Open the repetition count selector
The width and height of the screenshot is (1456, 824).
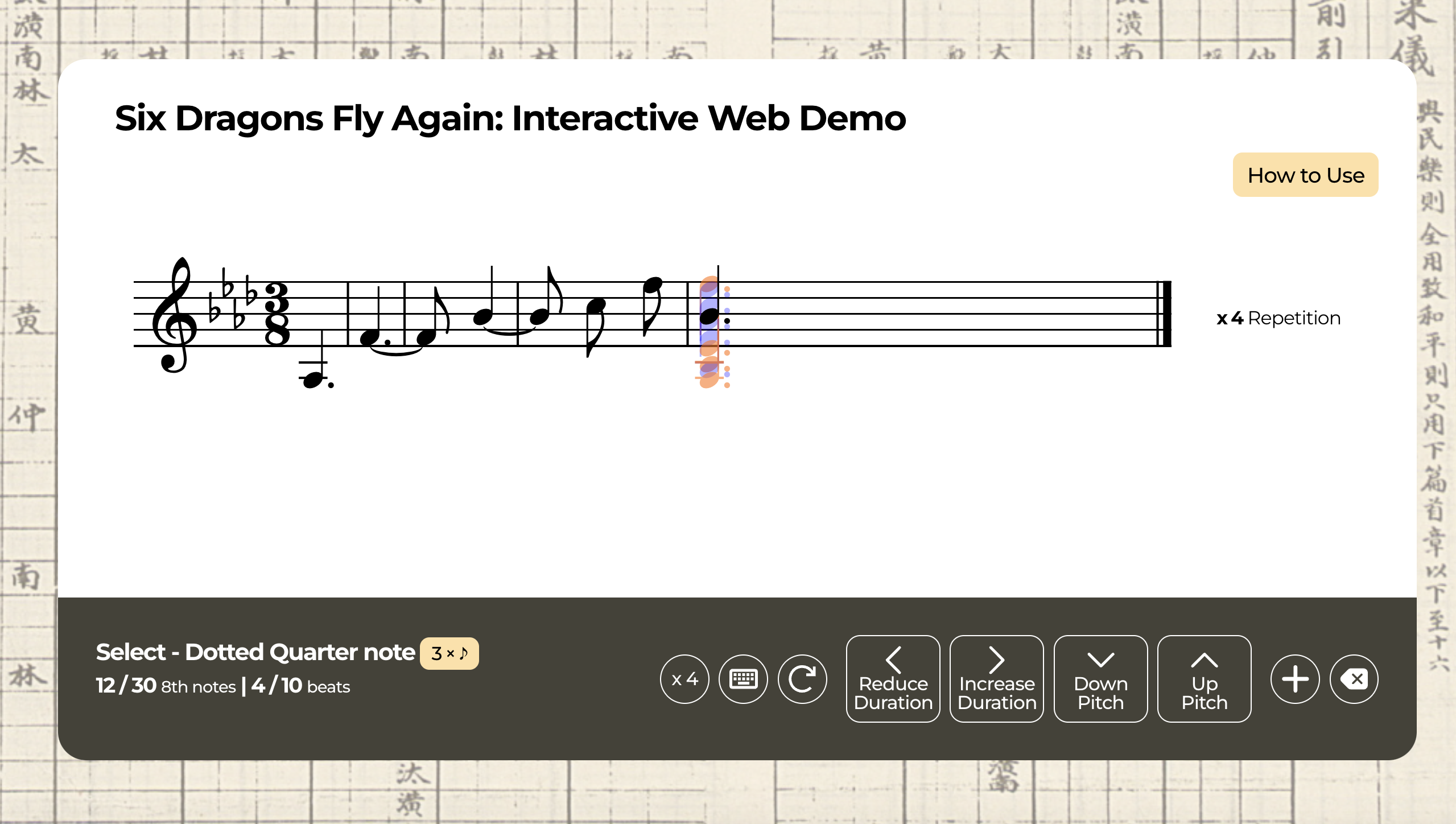point(684,679)
